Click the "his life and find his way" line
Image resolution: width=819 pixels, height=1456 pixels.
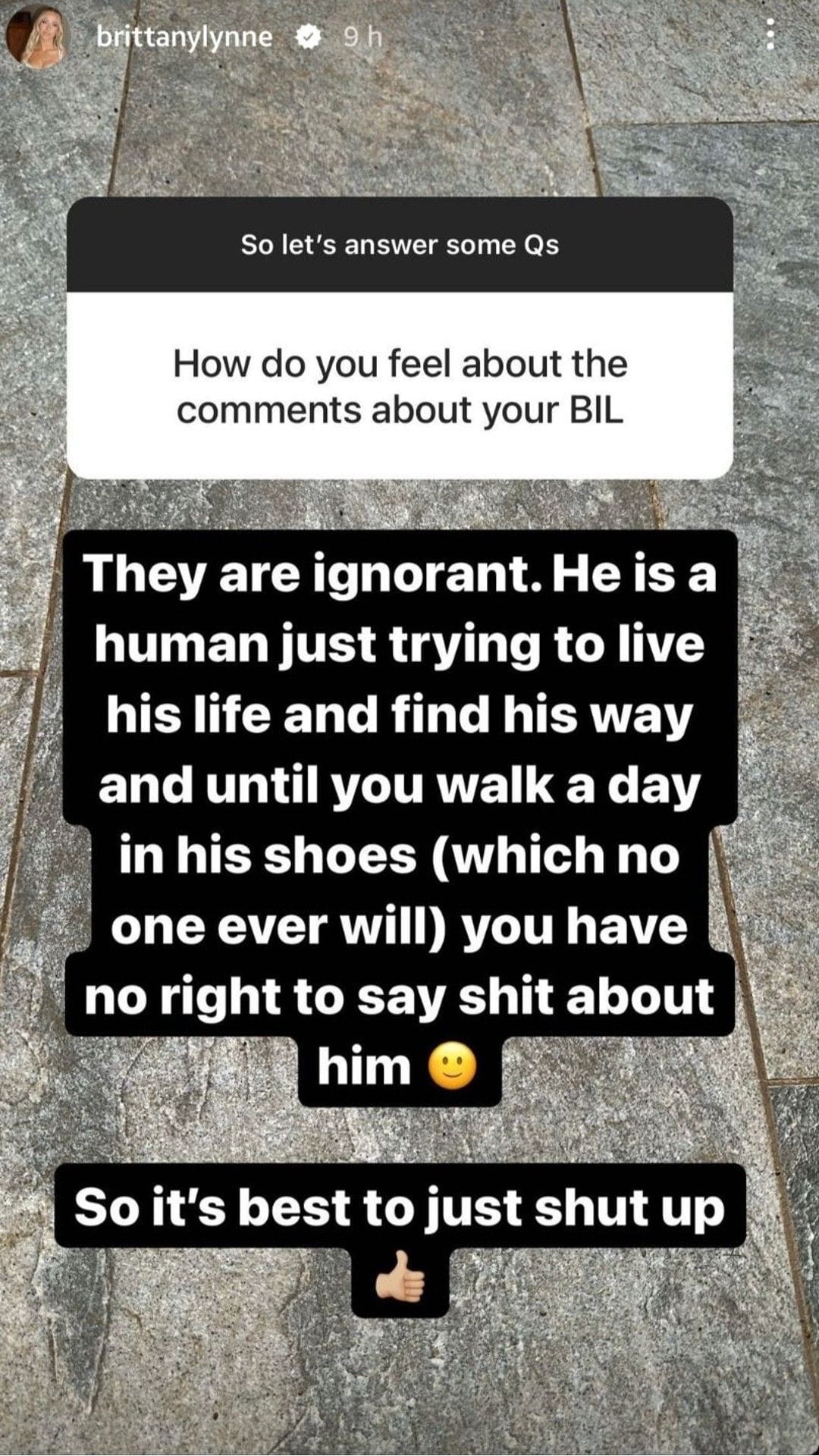400,714
